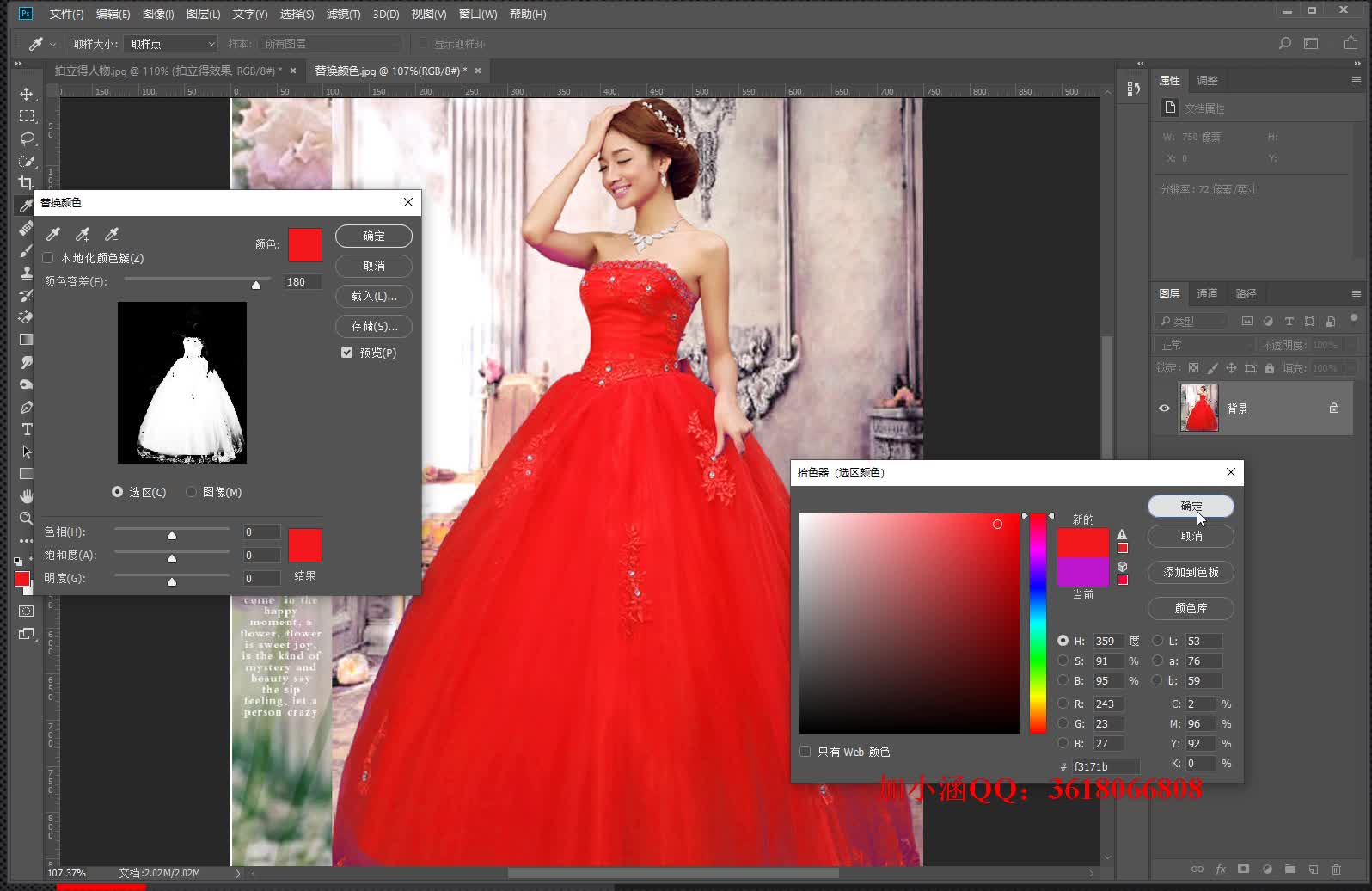This screenshot has width=1372, height=891.
Task: Open Color Libraries from color picker
Action: pos(1191,608)
